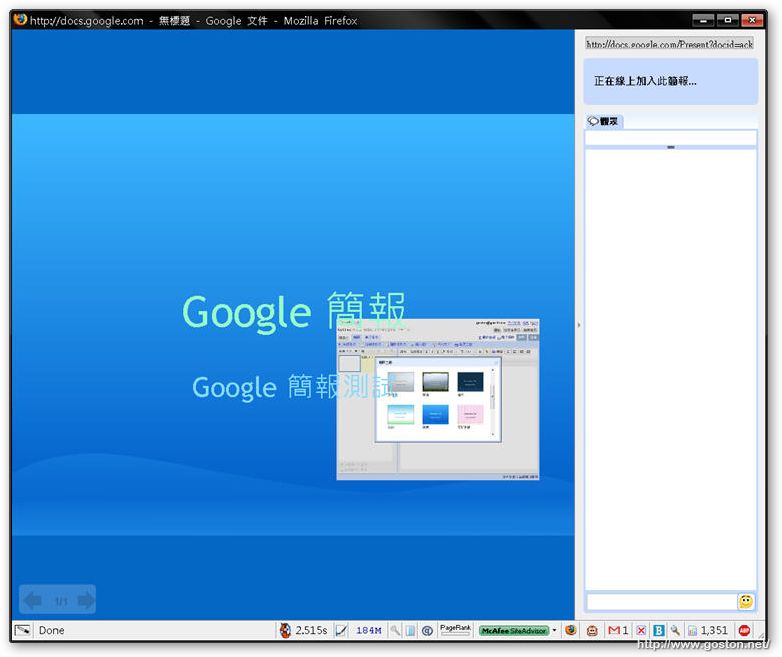782x657 pixels.
Task: Click the audience list resize grip
Action: [x=671, y=147]
